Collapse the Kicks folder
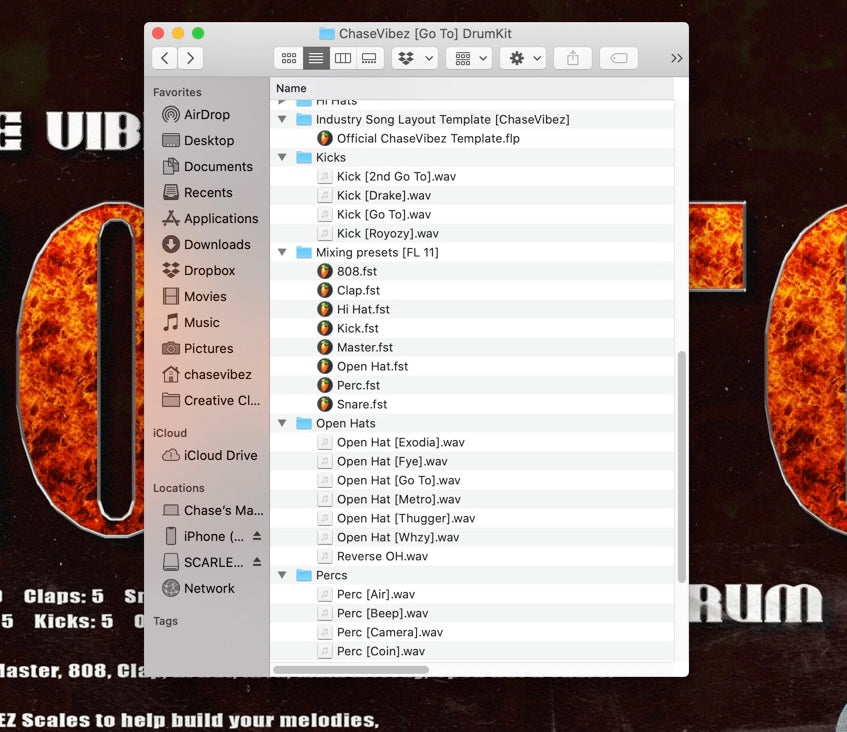Screen dimensions: 847x732 click(x=282, y=157)
